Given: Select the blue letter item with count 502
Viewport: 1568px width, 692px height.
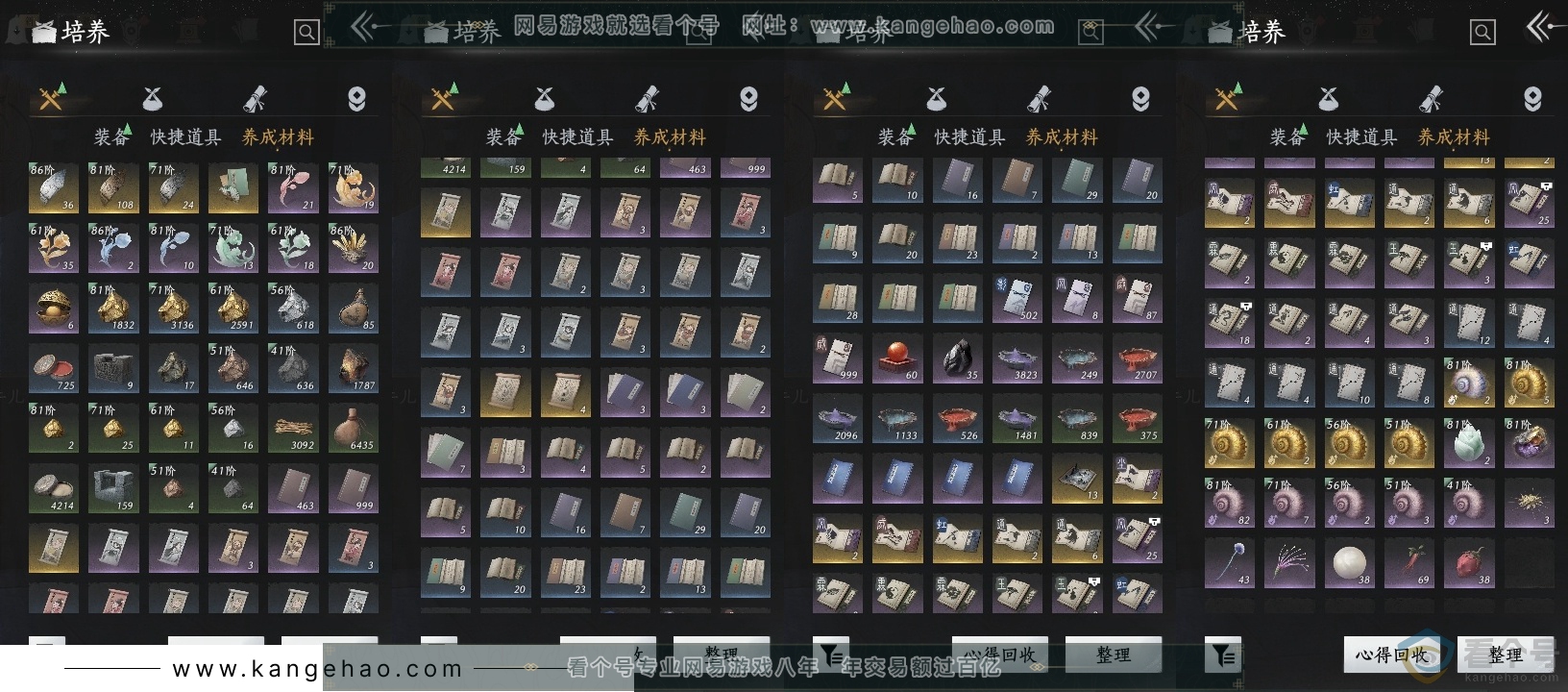Looking at the screenshot, I should point(1017,298).
